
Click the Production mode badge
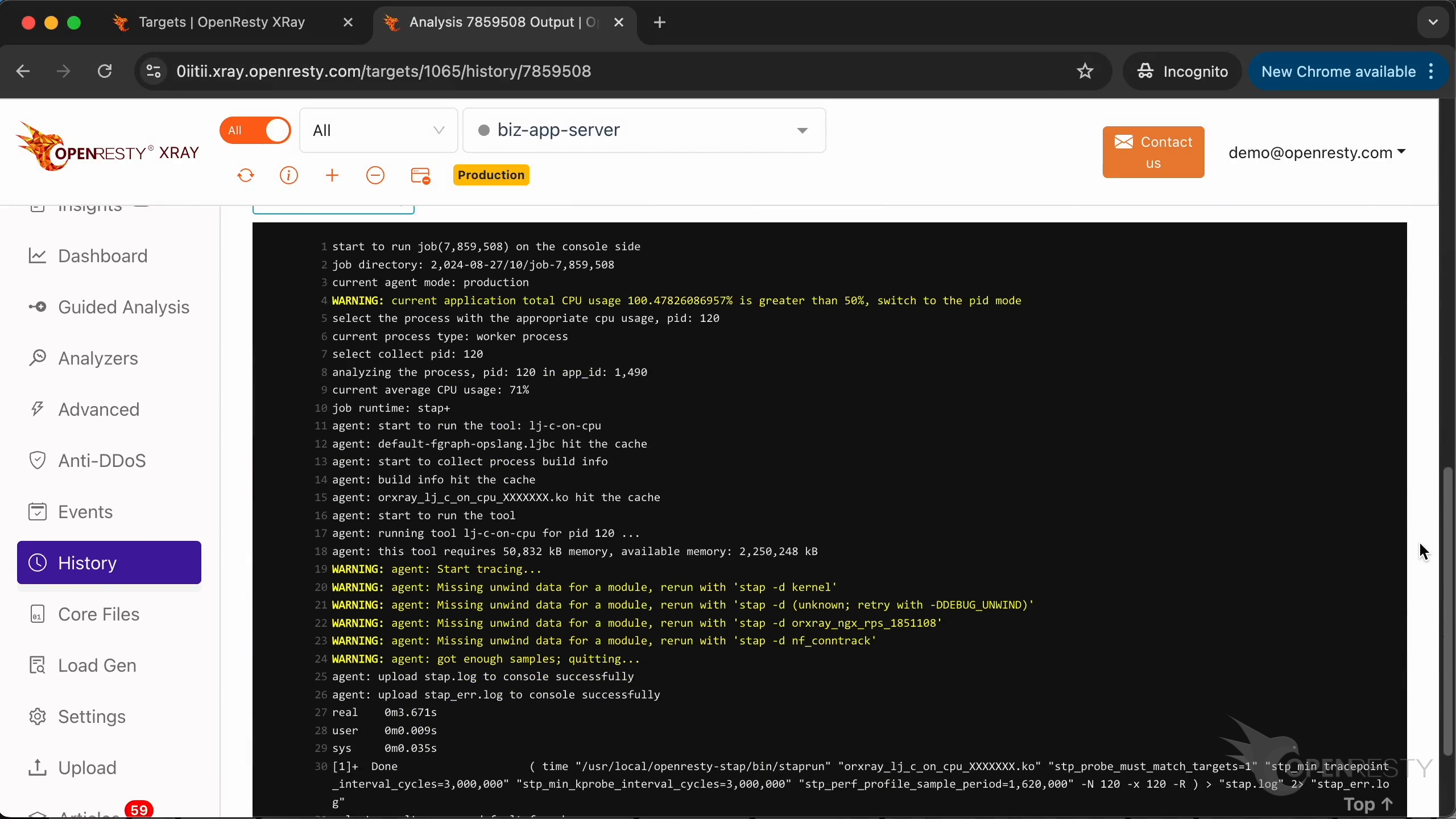click(491, 175)
